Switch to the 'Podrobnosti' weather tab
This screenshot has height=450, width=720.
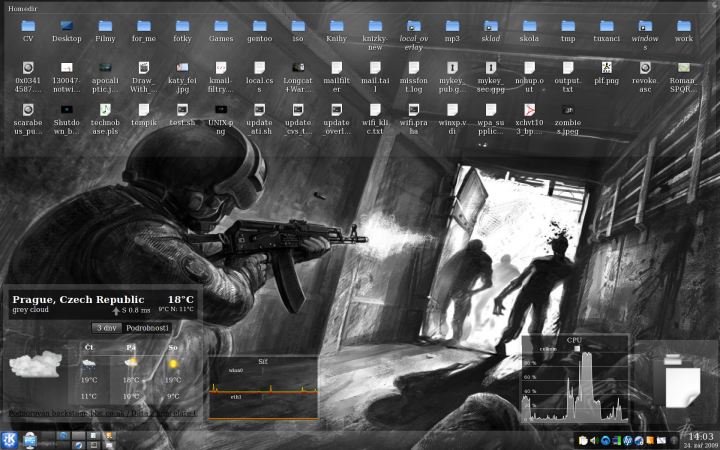(146, 328)
